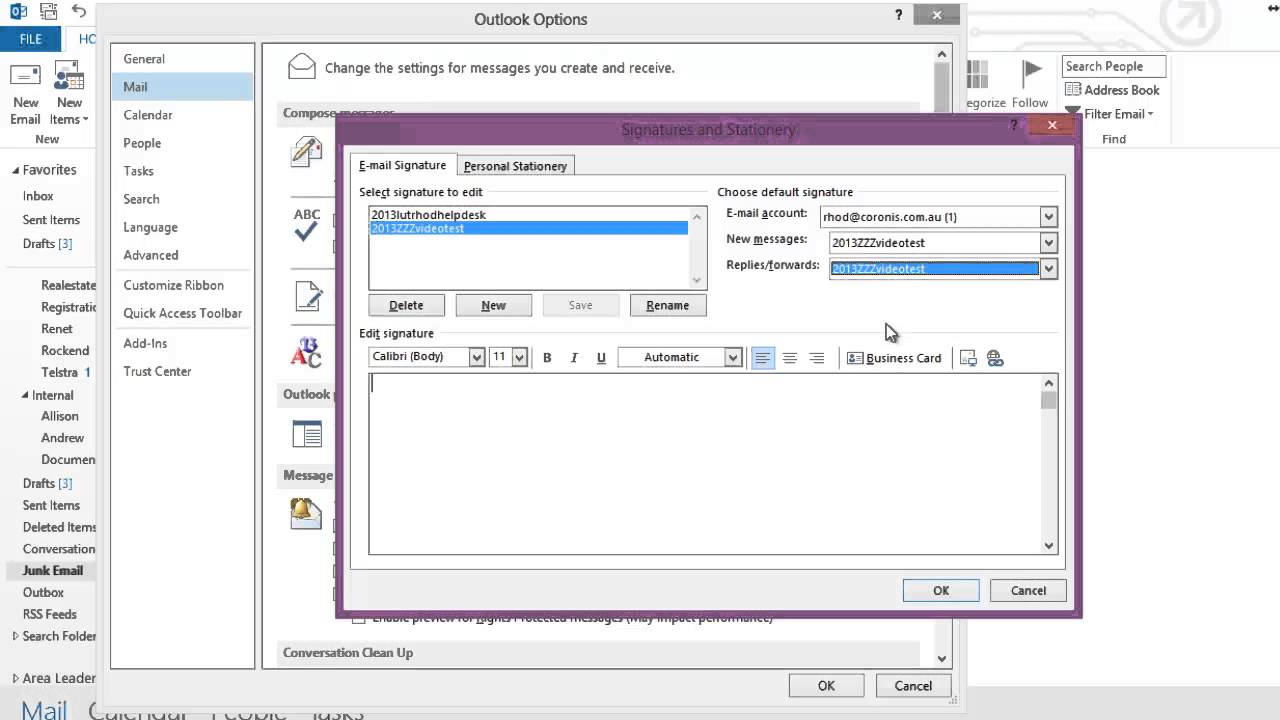This screenshot has width=1280, height=720.
Task: Click into the Edit signature text area
Action: click(705, 464)
